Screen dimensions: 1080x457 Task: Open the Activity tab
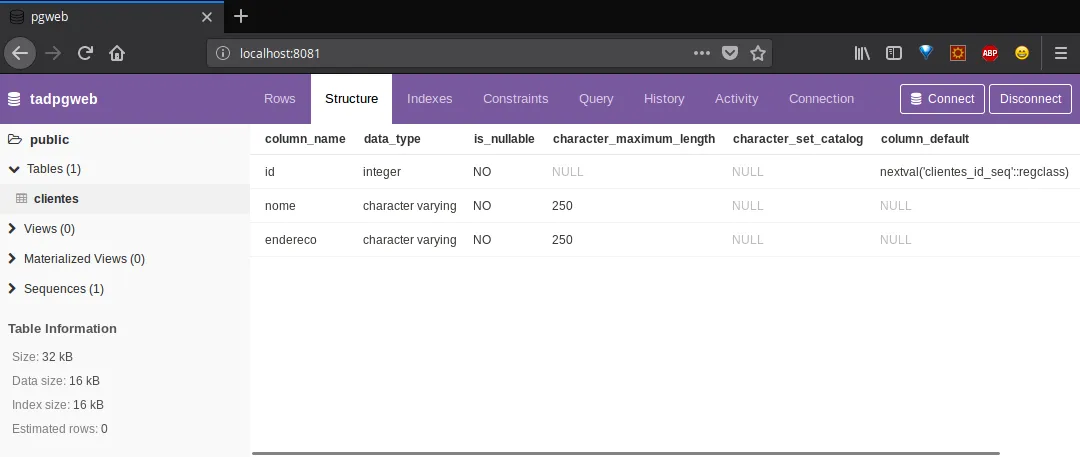(736, 99)
